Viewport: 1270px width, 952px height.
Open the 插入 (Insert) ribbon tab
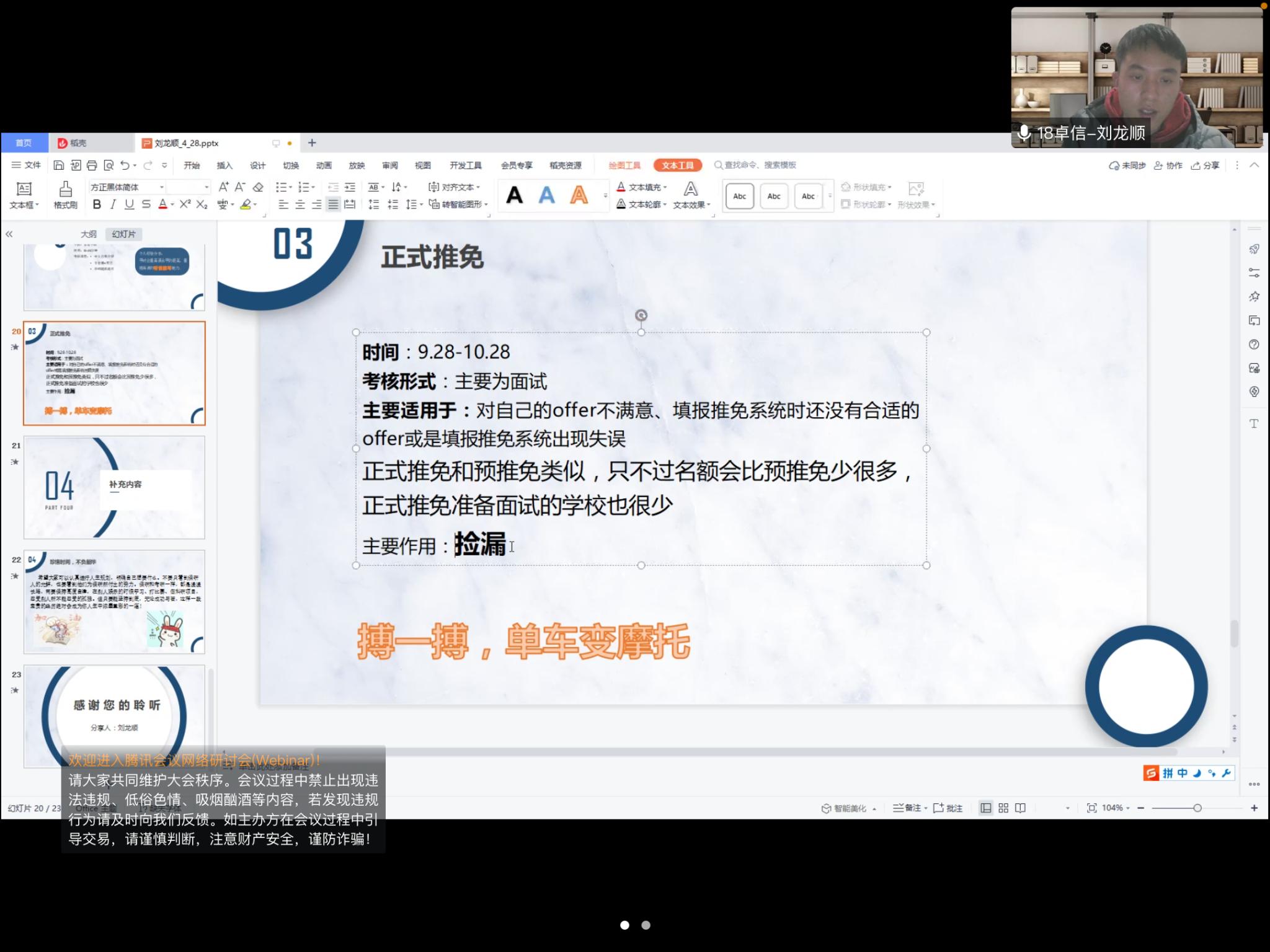[224, 165]
